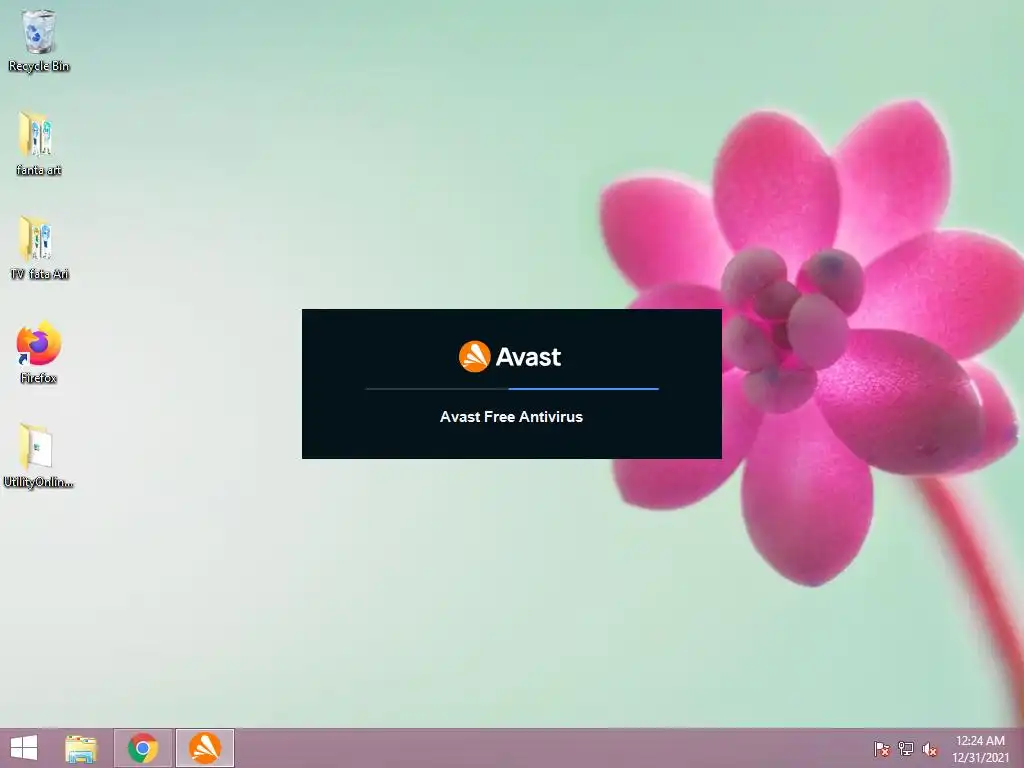1024x768 pixels.
Task: Click the date 12/31/2021 in tray
Action: (980, 758)
